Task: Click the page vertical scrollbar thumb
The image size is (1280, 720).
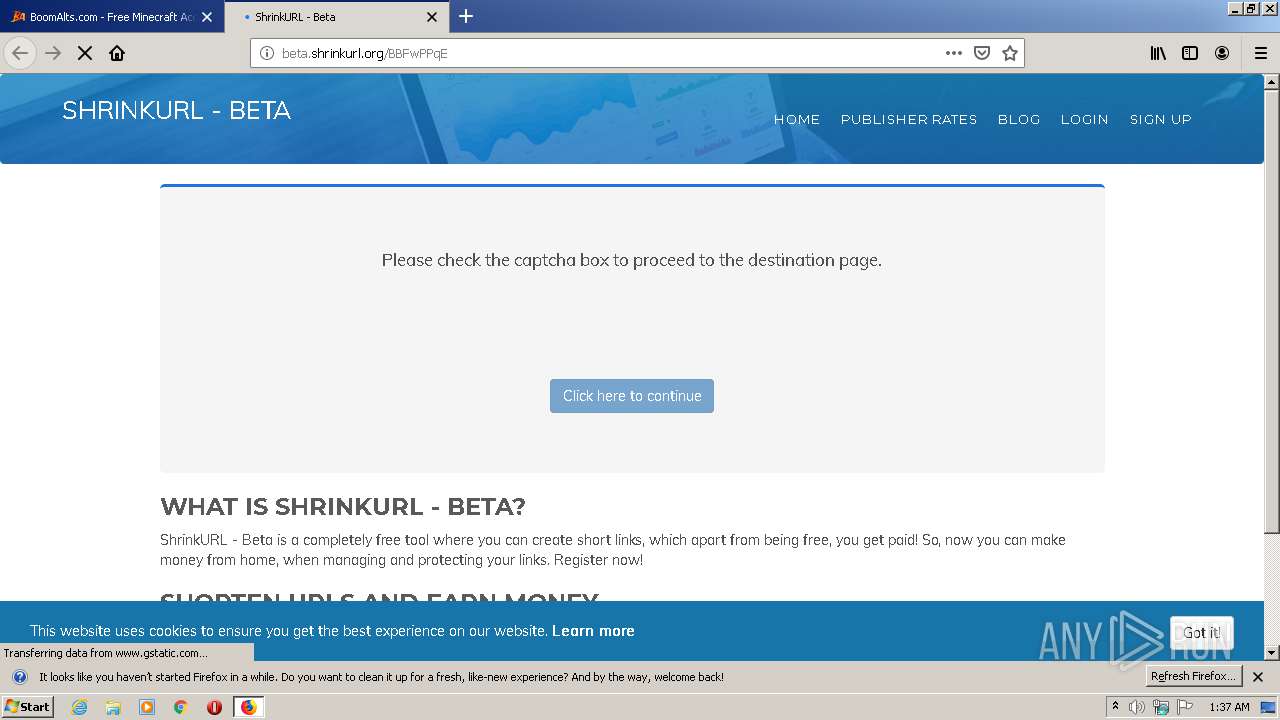Action: pyautogui.click(x=1272, y=310)
